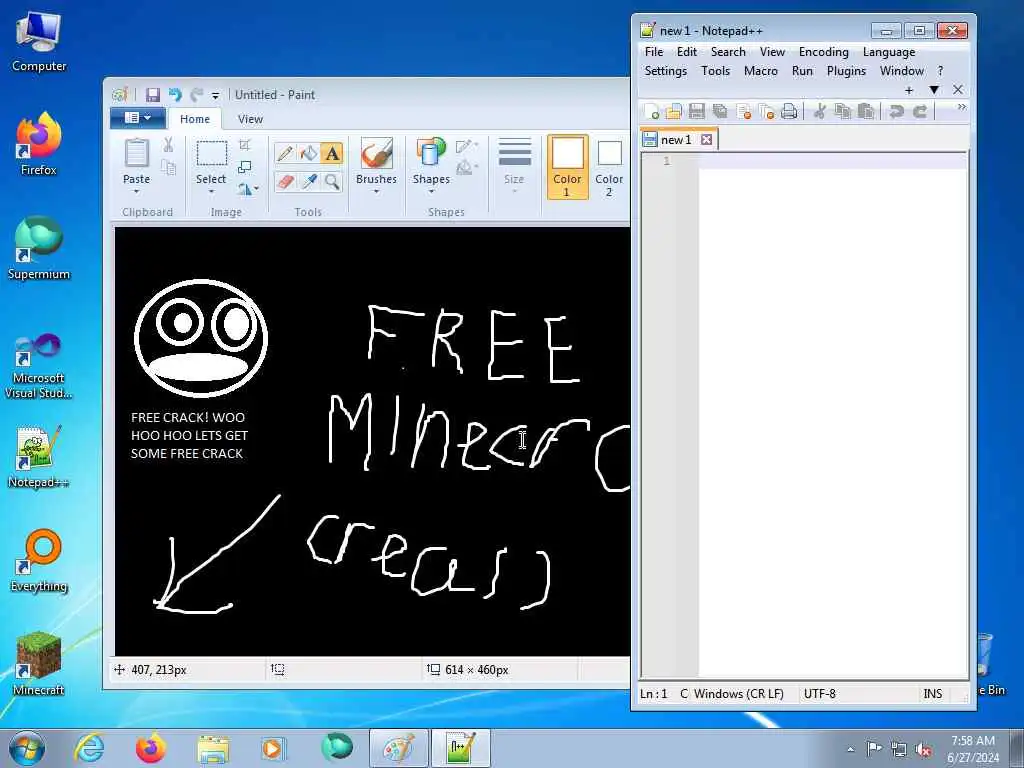Open the Settings menu in Notepad++
1024x768 pixels.
pos(665,71)
